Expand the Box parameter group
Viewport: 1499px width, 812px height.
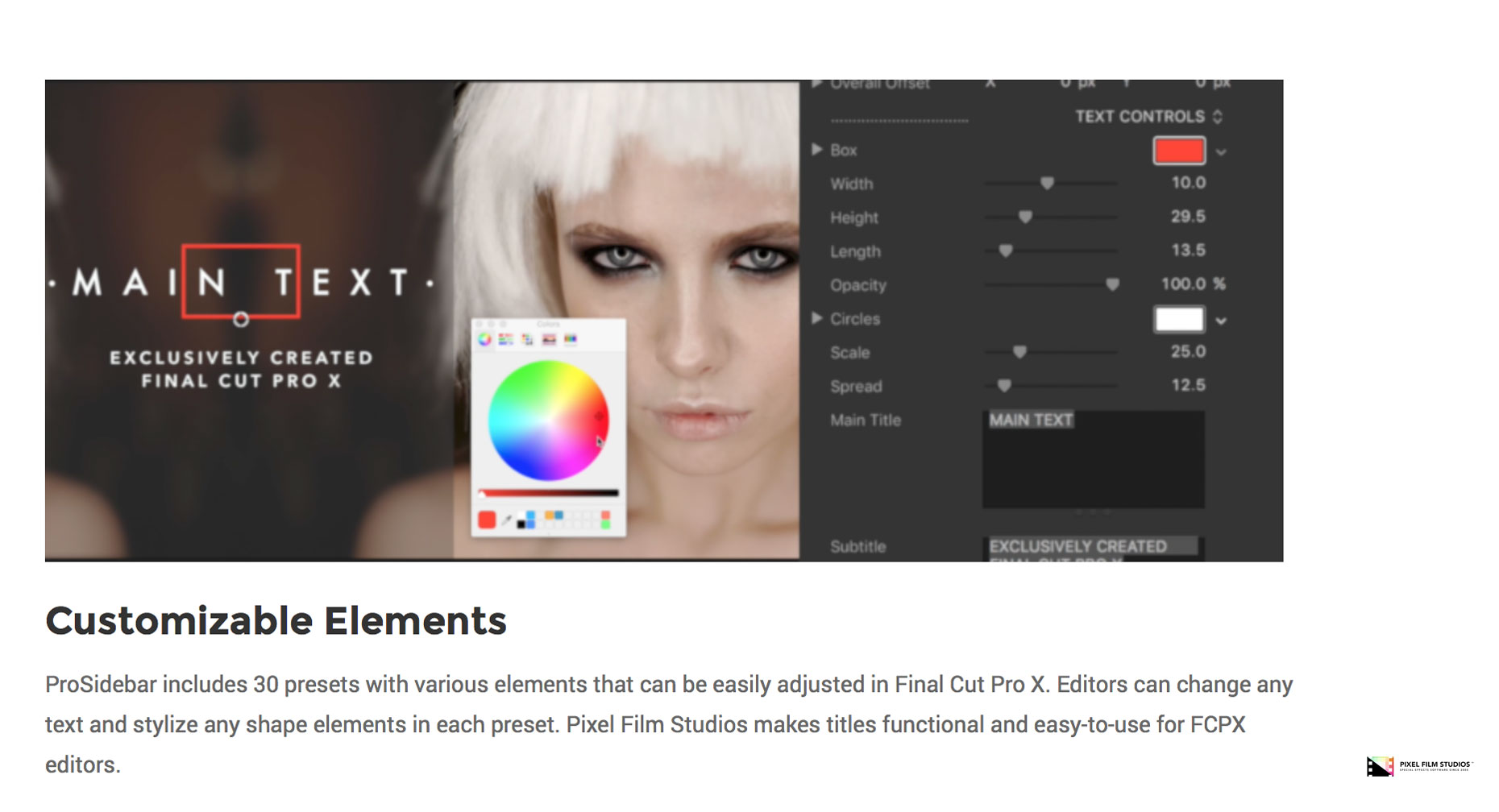pos(816,150)
